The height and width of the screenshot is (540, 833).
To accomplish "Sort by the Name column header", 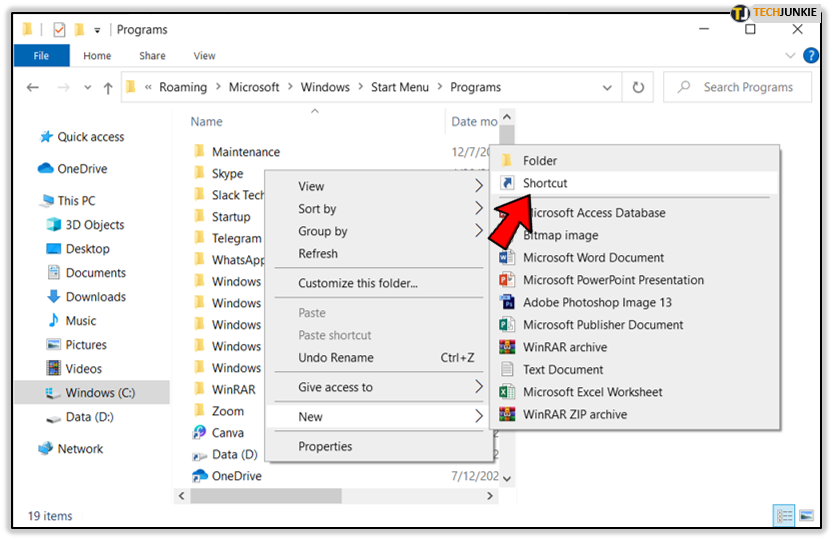I will [x=207, y=122].
